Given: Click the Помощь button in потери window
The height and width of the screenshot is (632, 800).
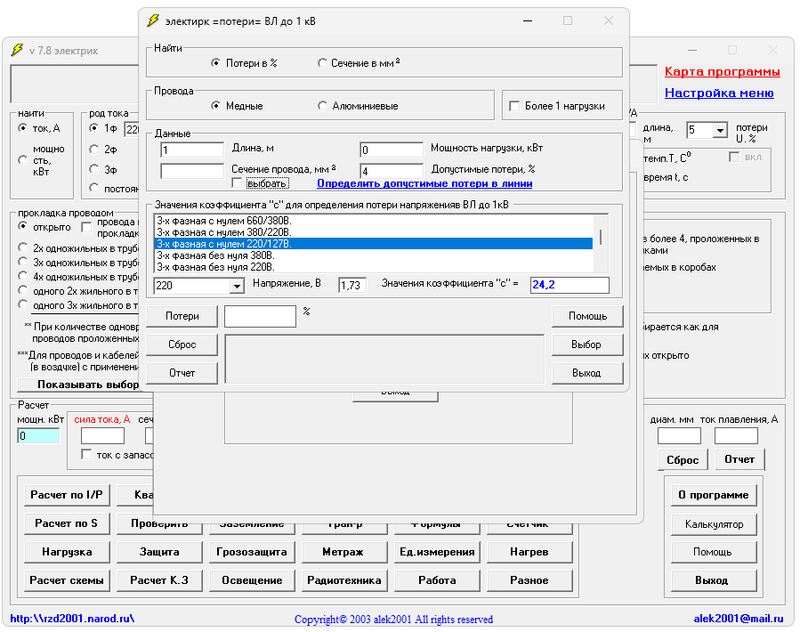Looking at the screenshot, I should 588,316.
